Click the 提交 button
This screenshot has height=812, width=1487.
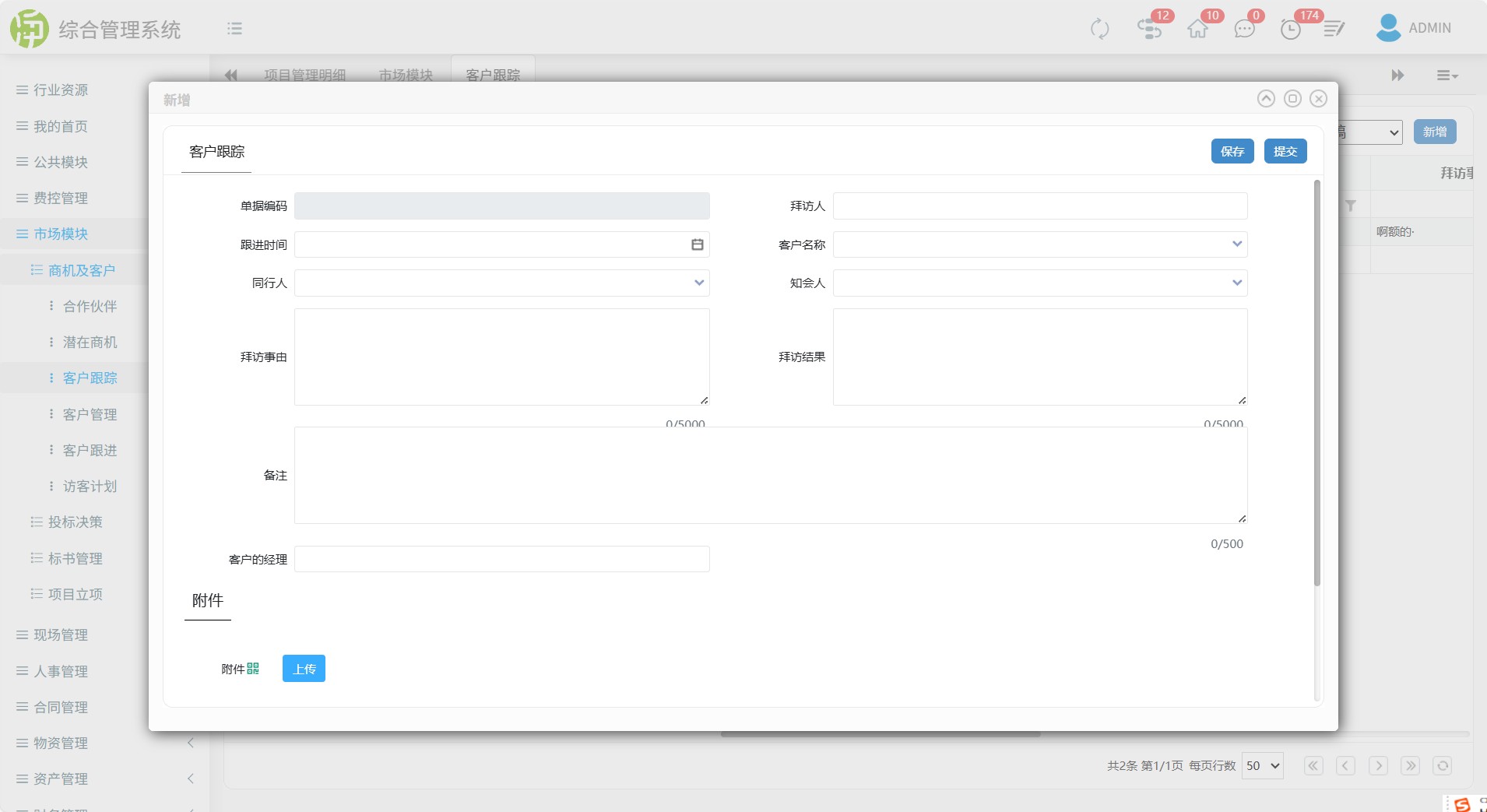tap(1285, 152)
